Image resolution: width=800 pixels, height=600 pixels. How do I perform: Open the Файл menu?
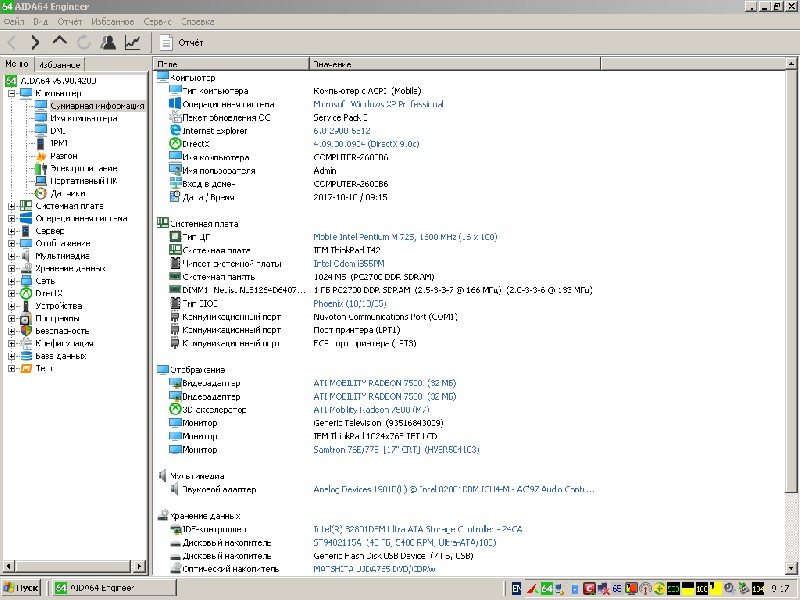pyautogui.click(x=14, y=20)
